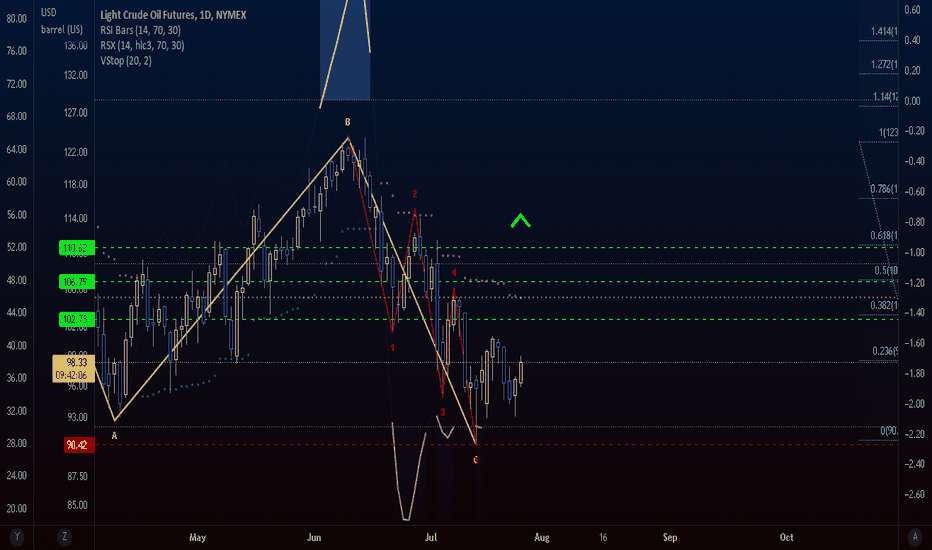The width and height of the screenshot is (932, 550).
Task: Click the Oct label on time axis
Action: pos(786,538)
